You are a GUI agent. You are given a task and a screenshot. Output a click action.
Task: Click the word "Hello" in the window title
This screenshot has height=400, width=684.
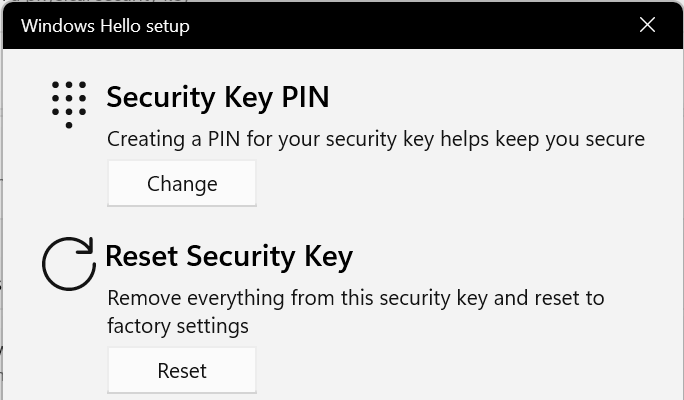pyautogui.click(x=119, y=25)
